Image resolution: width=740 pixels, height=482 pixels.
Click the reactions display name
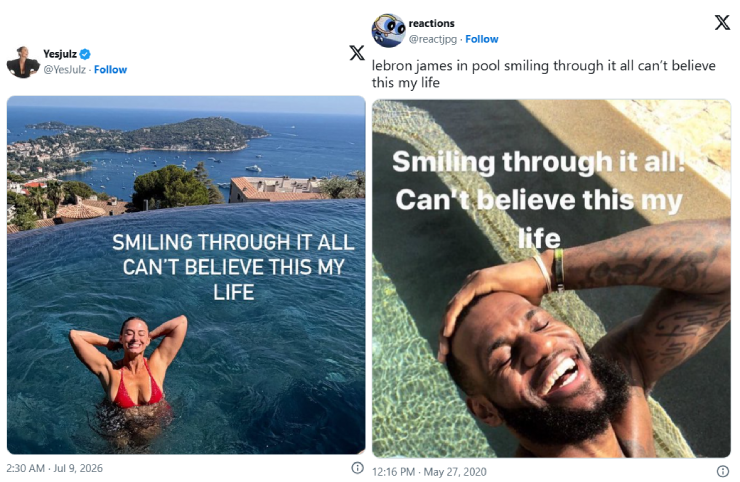tap(431, 23)
